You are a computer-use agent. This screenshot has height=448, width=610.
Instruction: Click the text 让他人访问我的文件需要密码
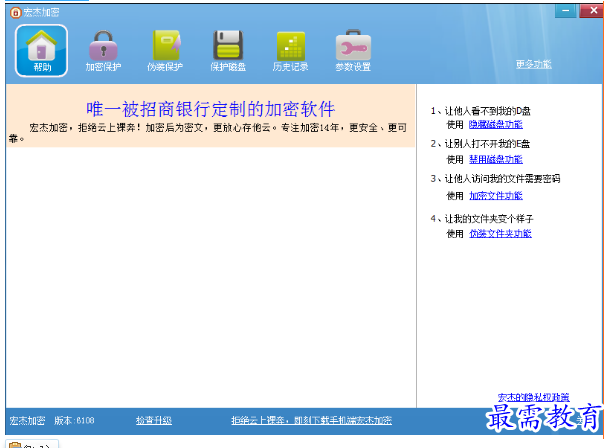pyautogui.click(x=502, y=179)
